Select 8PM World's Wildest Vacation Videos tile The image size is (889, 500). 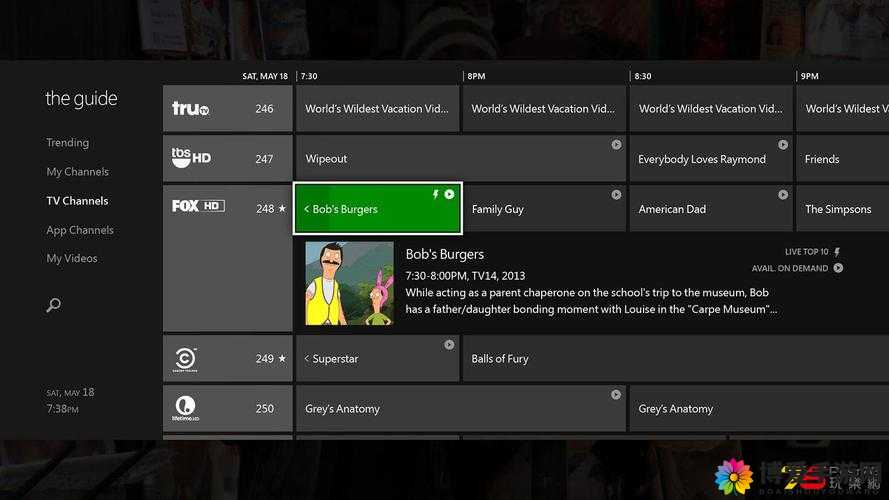544,109
